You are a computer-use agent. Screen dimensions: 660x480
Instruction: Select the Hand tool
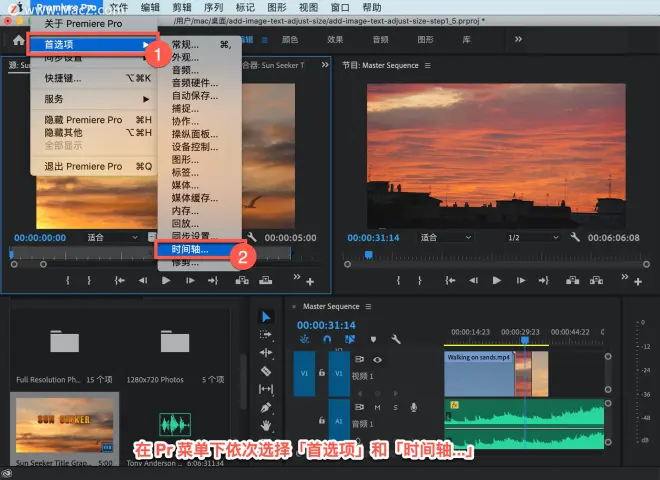(266, 425)
